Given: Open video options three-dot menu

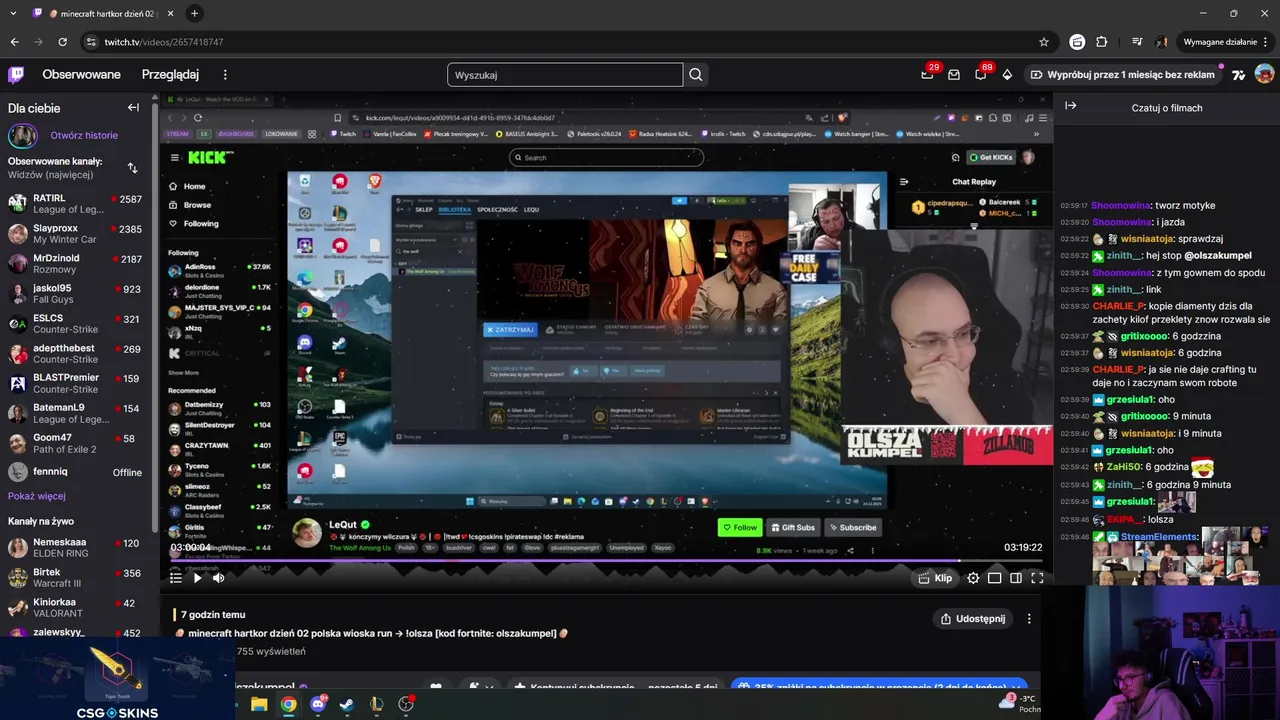Looking at the screenshot, I should 1029,619.
